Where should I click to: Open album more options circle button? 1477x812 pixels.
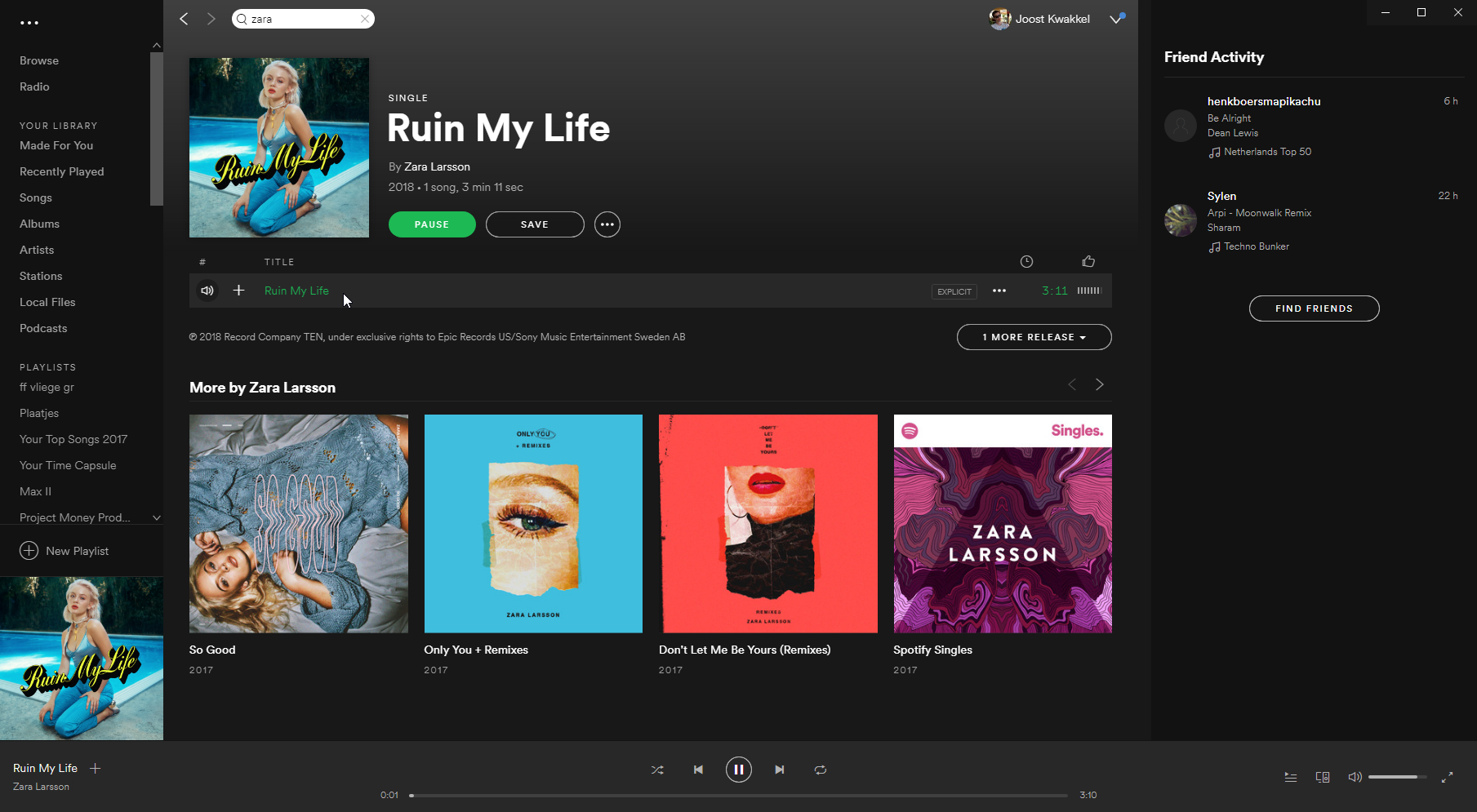pos(607,224)
